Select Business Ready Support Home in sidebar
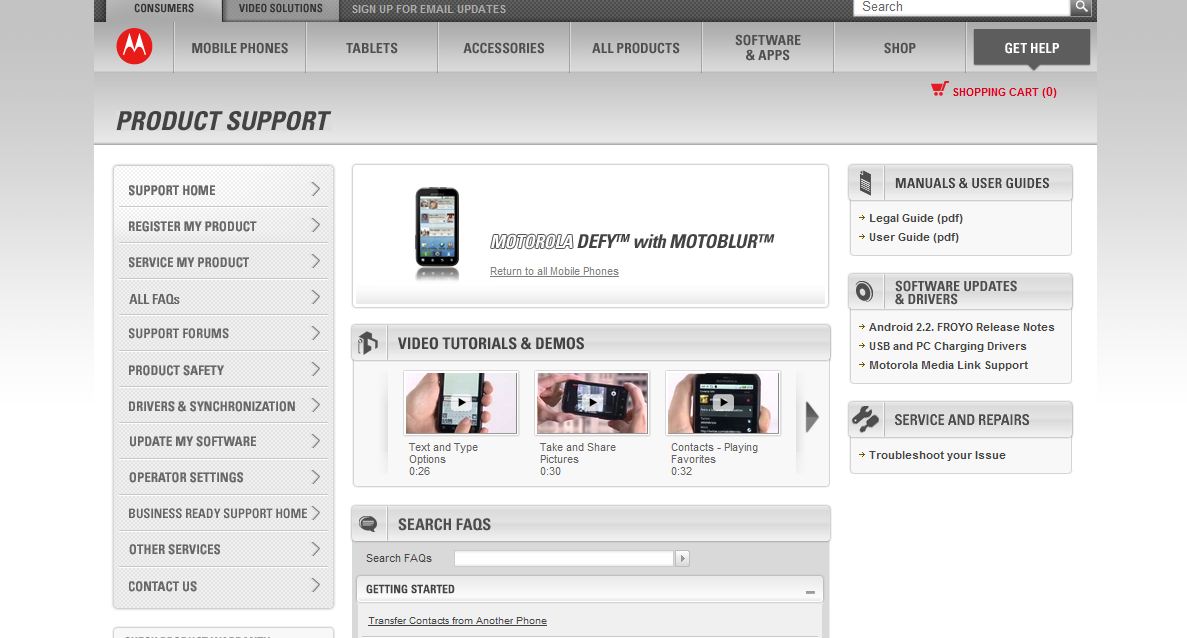The height and width of the screenshot is (638, 1187). (223, 513)
